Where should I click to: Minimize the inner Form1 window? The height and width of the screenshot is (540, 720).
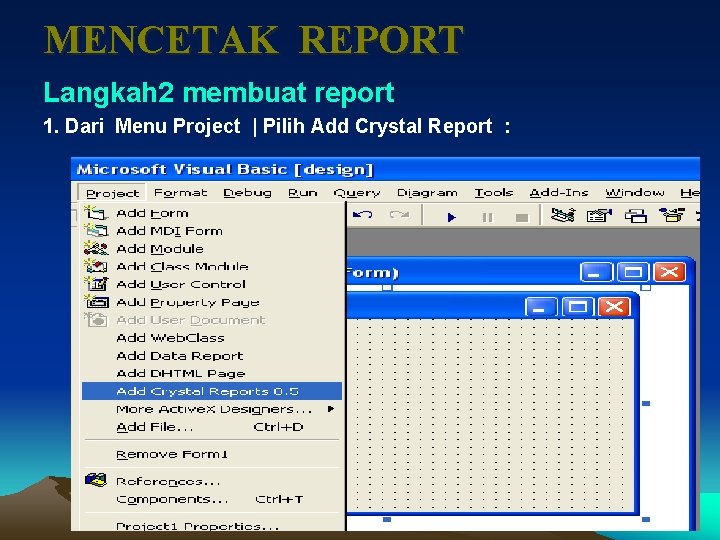click(540, 307)
